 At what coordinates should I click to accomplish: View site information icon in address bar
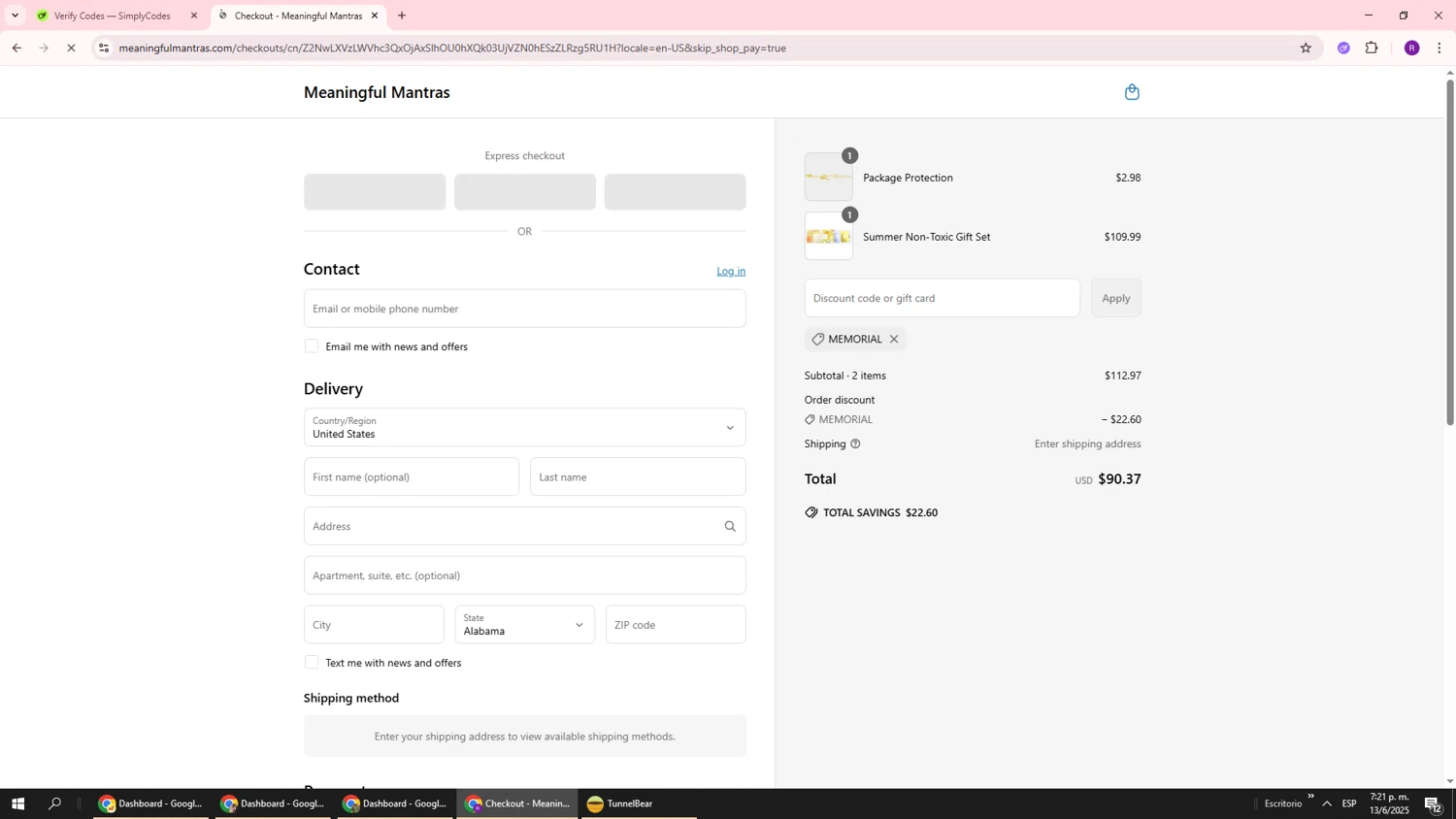[x=104, y=48]
